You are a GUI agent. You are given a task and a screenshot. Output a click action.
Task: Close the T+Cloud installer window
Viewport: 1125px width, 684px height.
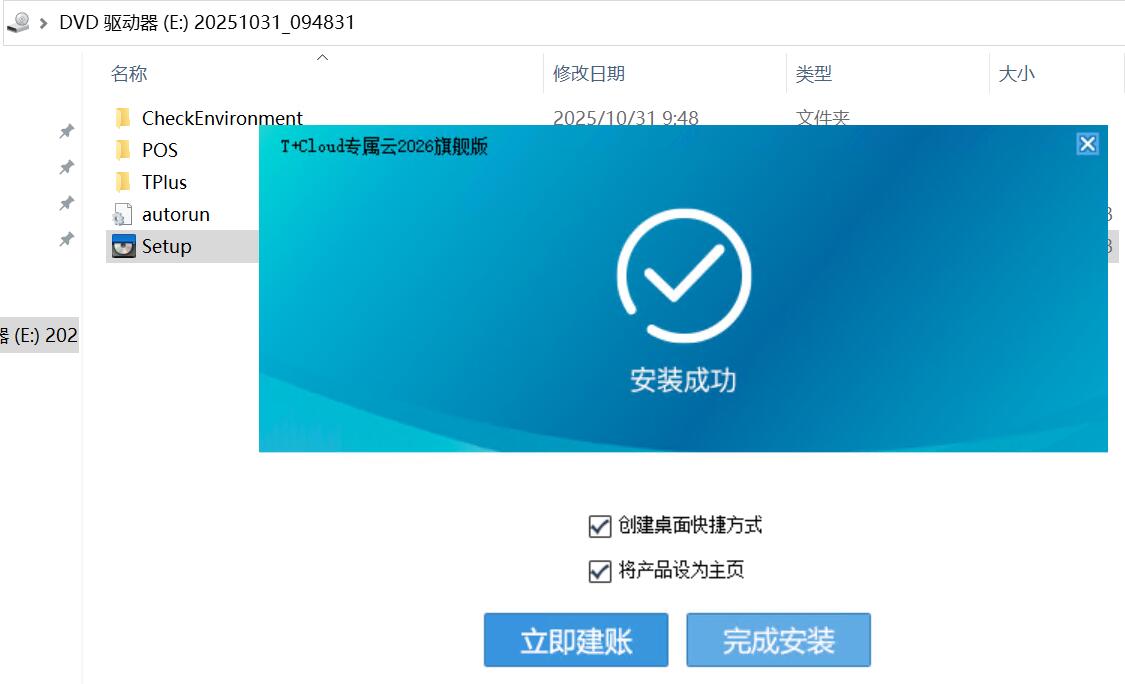(x=1087, y=144)
